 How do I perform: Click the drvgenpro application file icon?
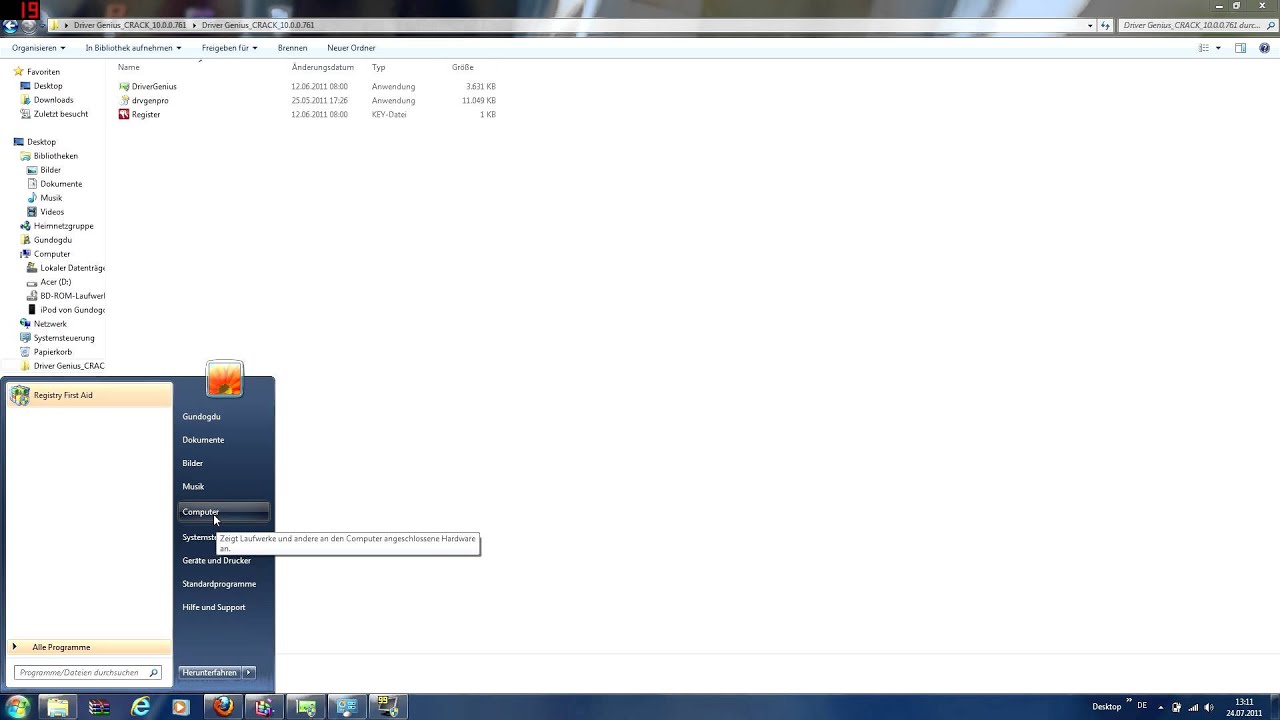[124, 101]
